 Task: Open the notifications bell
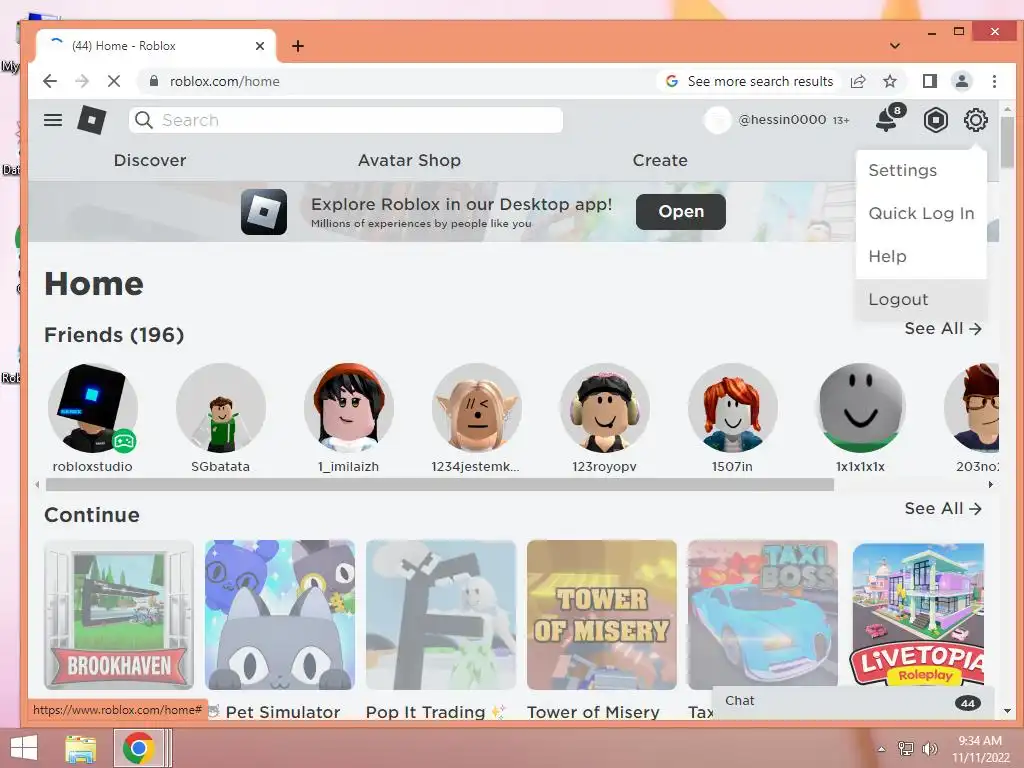point(886,120)
